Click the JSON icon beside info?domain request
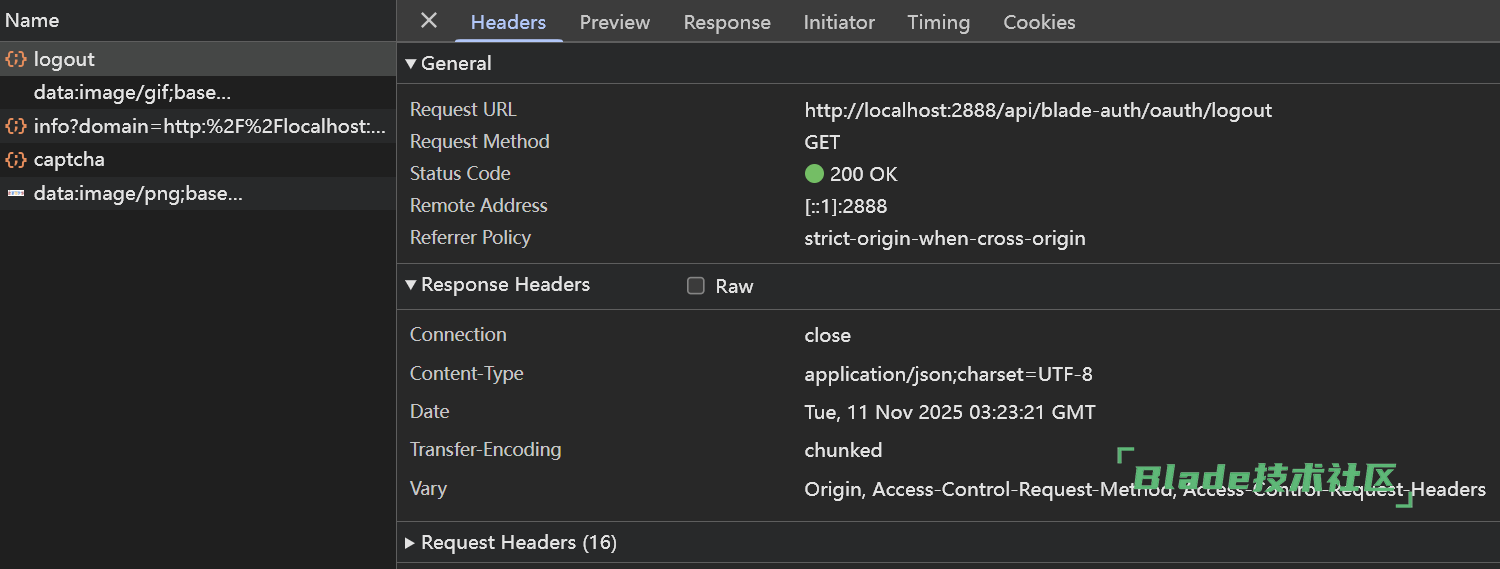This screenshot has width=1500, height=569. pos(16,126)
